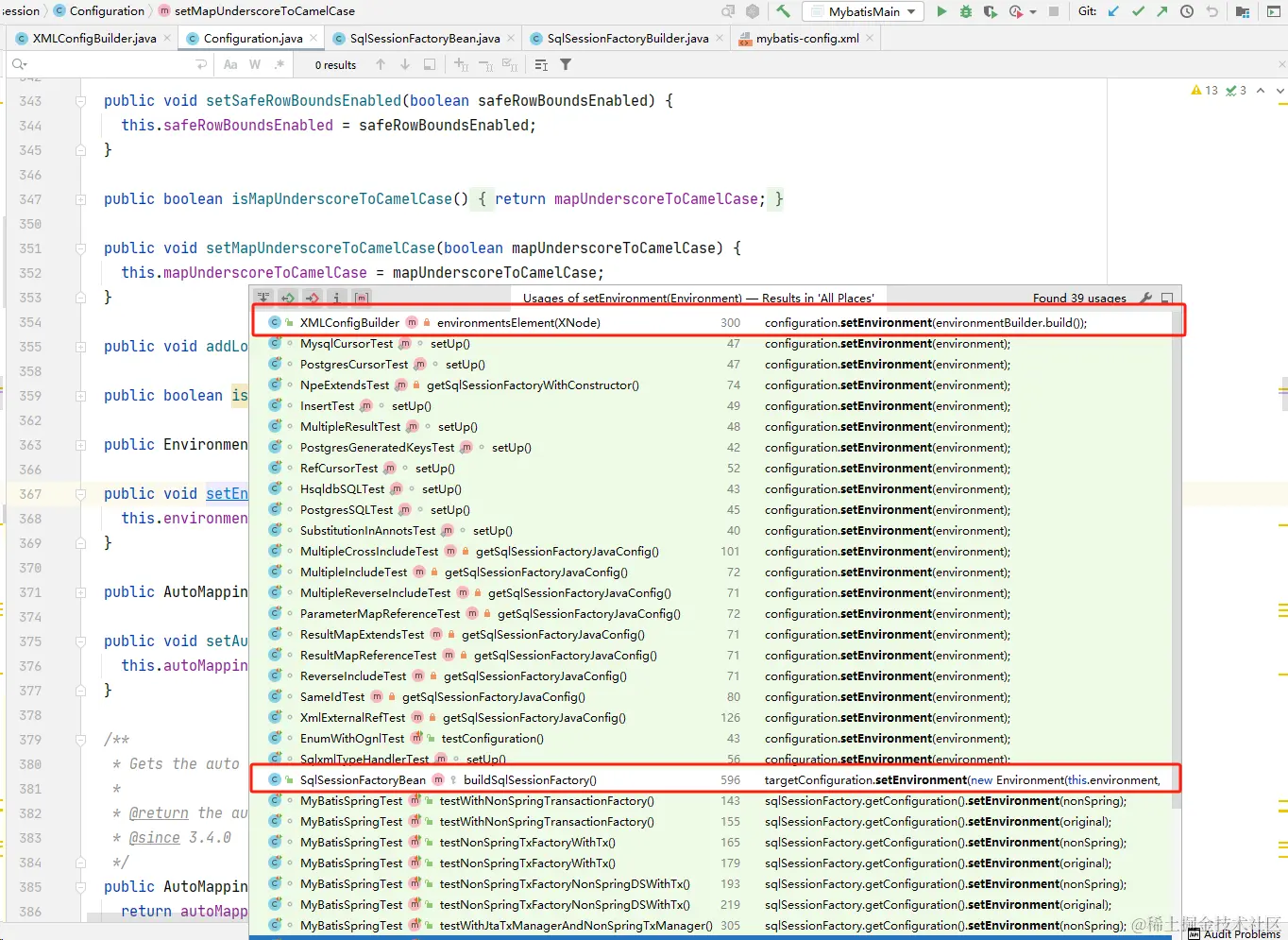Image resolution: width=1288 pixels, height=940 pixels.
Task: Switch to the mybatis-config.xml tab
Action: click(807, 38)
